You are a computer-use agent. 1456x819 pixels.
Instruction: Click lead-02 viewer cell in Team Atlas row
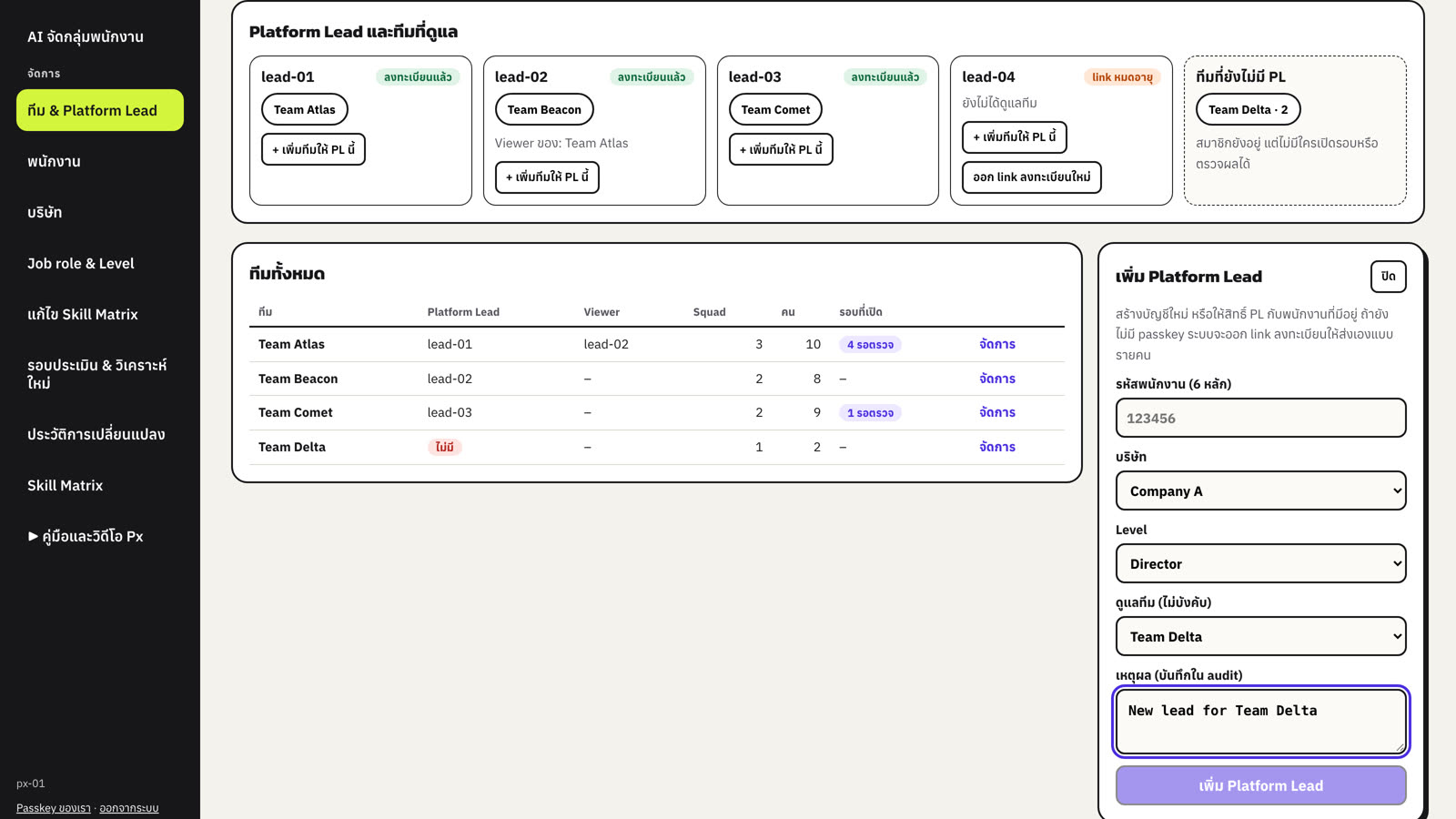[x=606, y=344]
